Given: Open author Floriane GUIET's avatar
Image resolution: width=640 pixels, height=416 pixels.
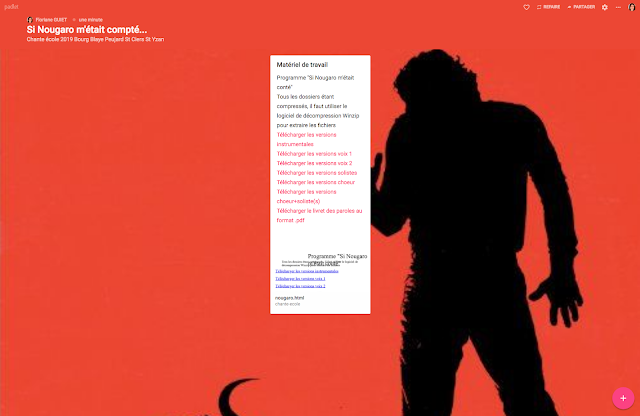Looking at the screenshot, I should [x=30, y=20].
